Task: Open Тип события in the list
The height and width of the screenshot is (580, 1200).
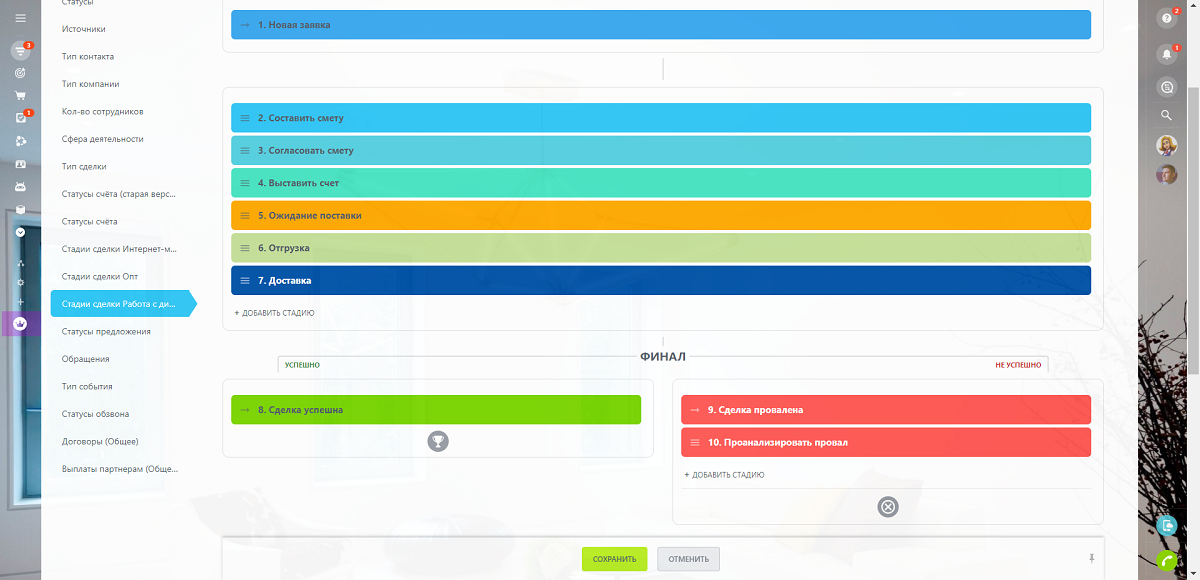Action: click(87, 386)
